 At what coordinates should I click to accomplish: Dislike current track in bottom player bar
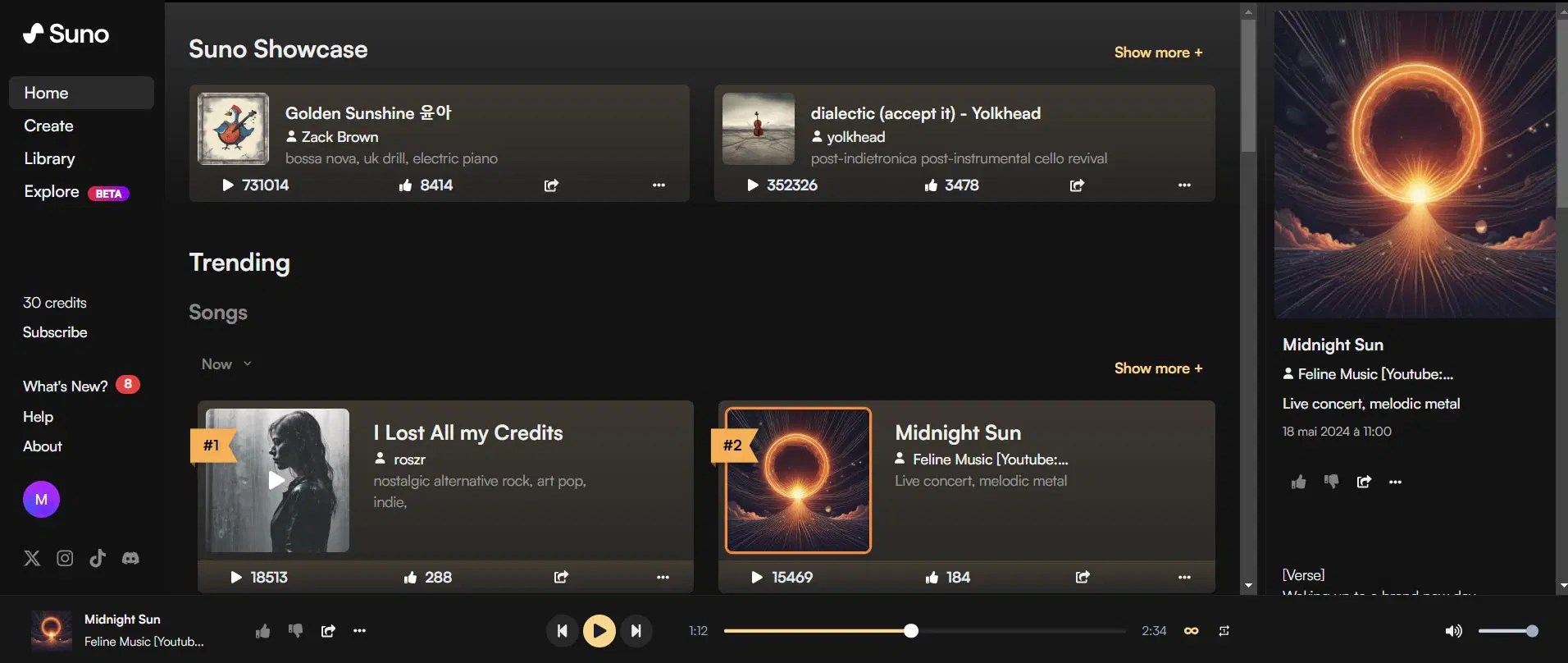295,631
